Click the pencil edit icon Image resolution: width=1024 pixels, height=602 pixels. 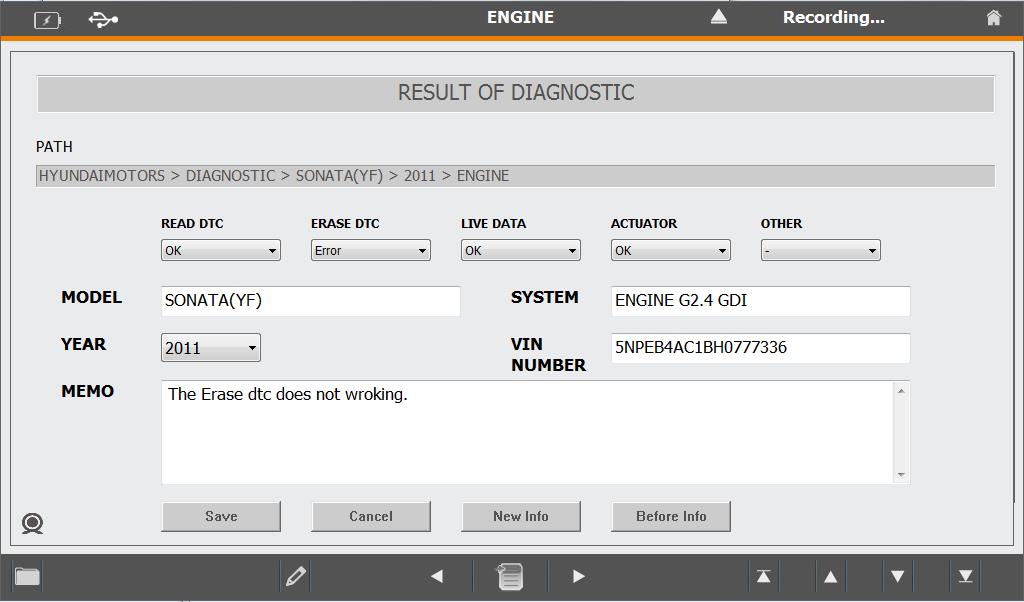296,576
